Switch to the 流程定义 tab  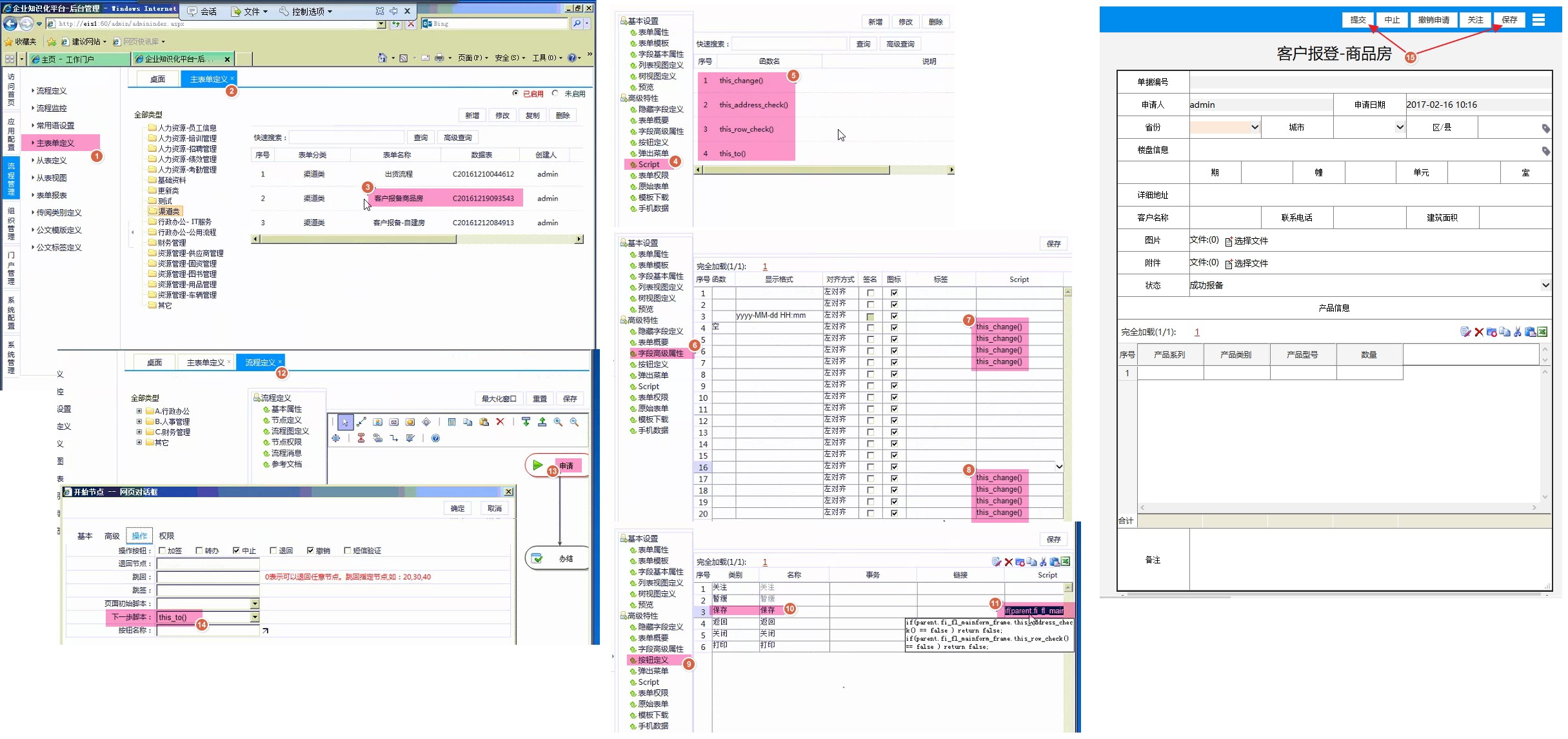[x=260, y=363]
